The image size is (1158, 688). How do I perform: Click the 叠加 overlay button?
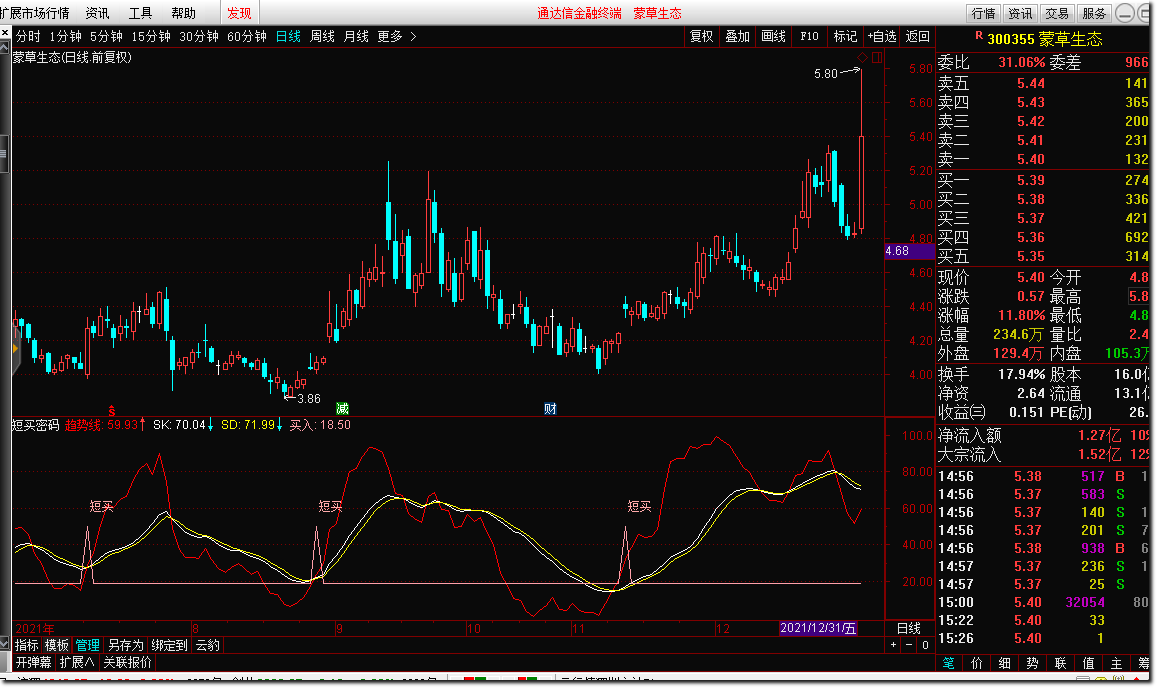[x=738, y=36]
